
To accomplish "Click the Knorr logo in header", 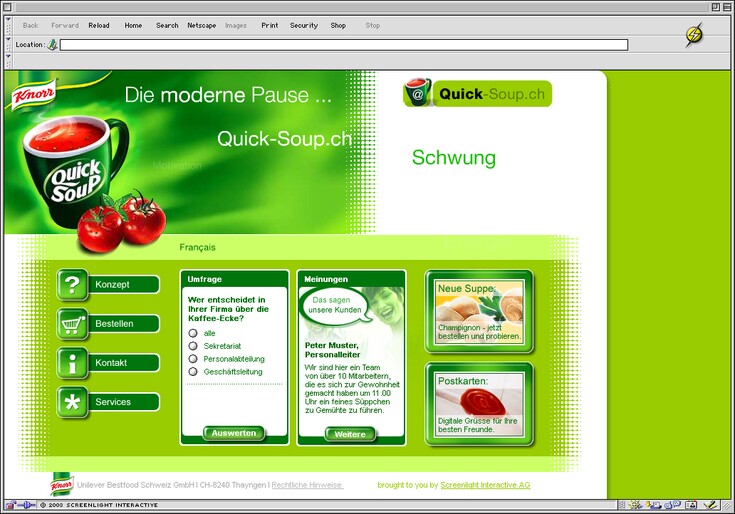I will click(x=33, y=95).
